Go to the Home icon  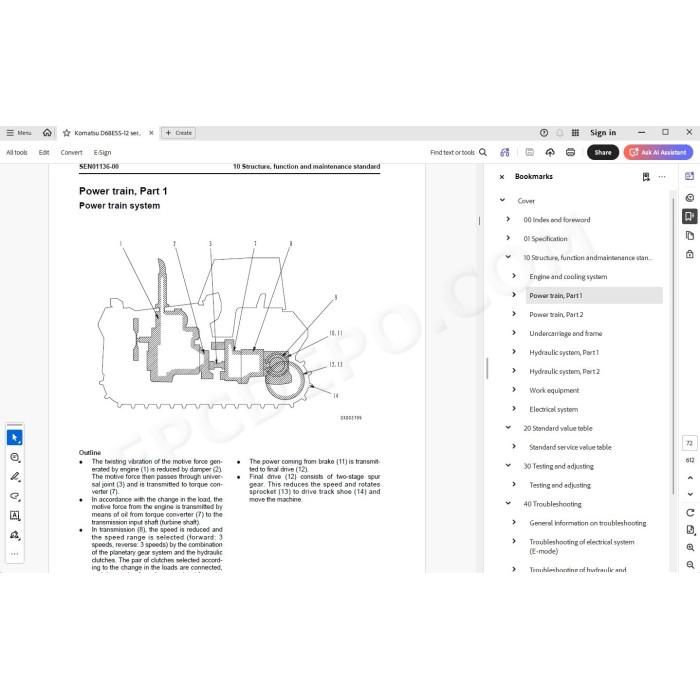(x=47, y=133)
